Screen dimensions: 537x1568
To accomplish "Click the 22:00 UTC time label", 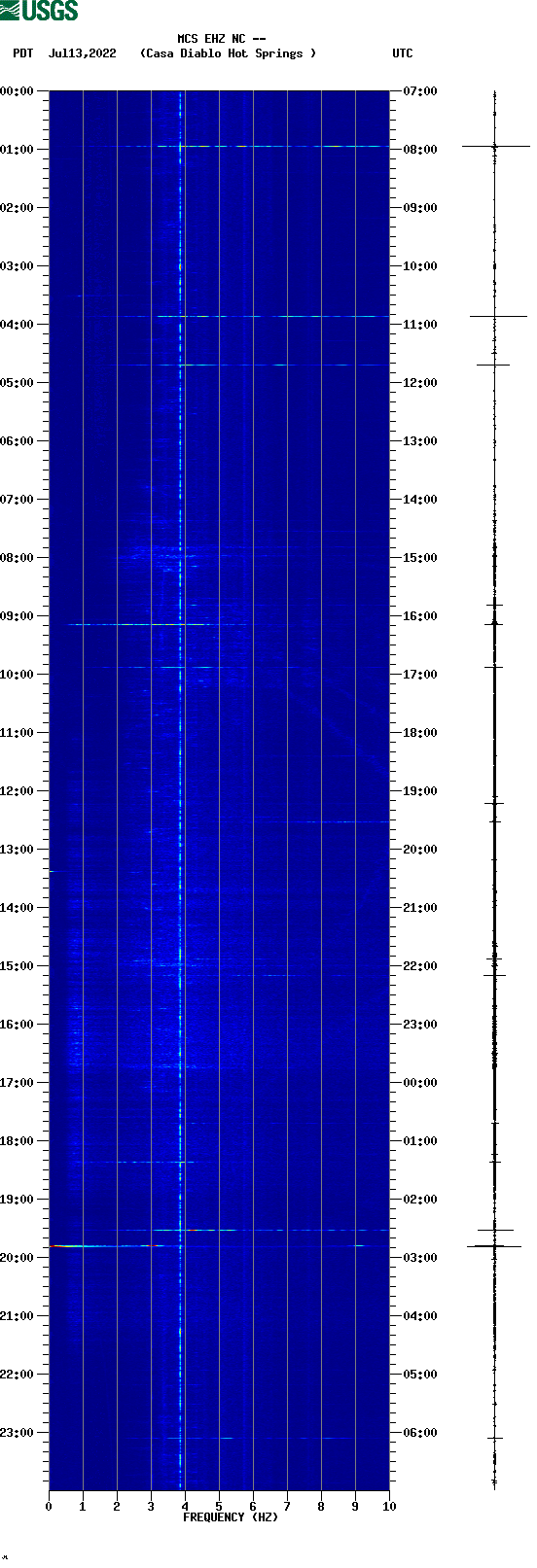I will (420, 966).
